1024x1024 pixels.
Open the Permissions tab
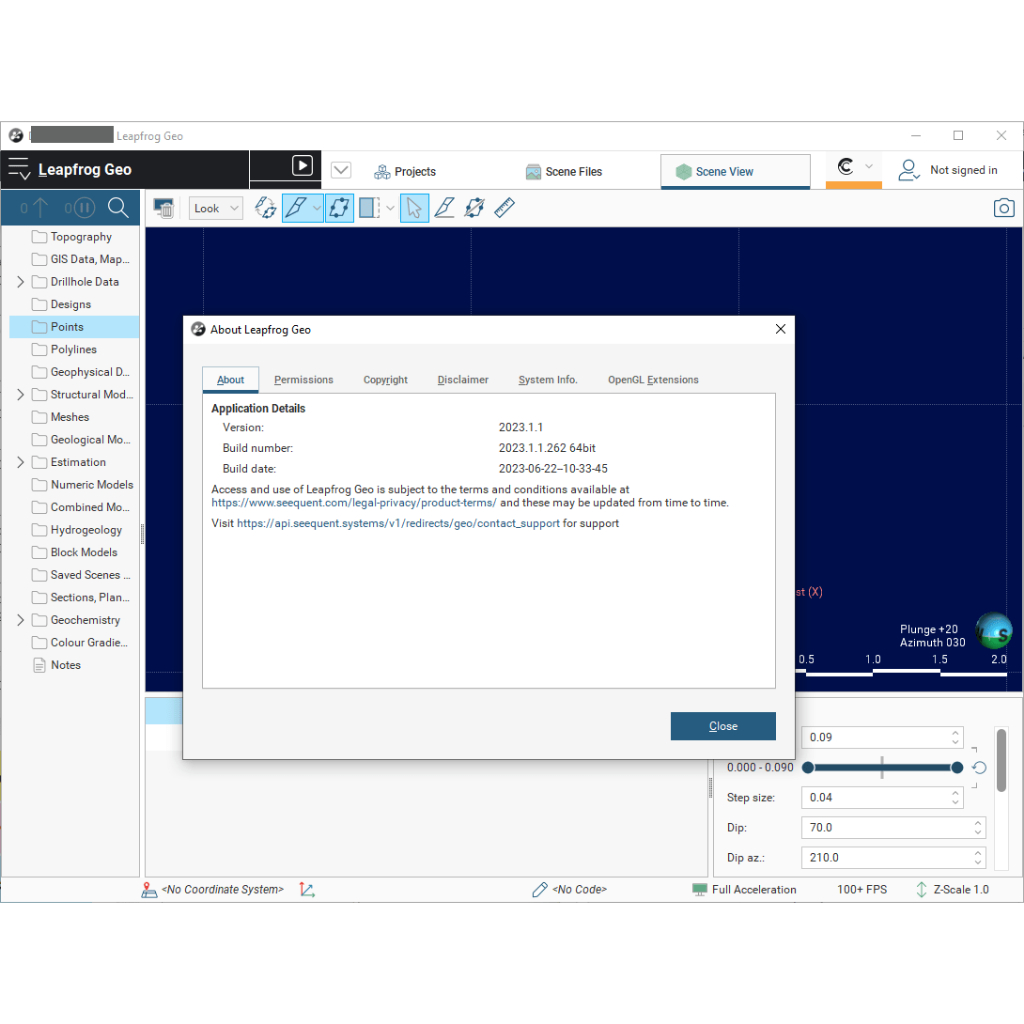(303, 380)
